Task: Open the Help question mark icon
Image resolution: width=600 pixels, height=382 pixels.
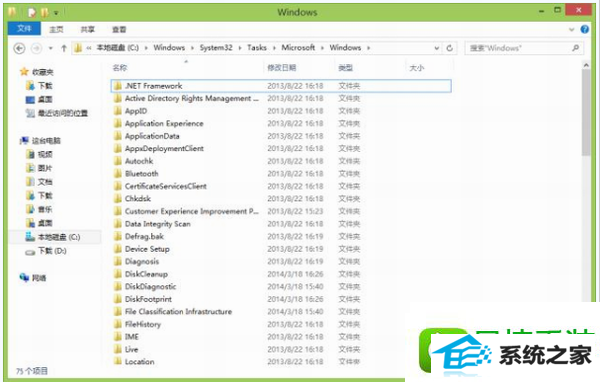Action: pyautogui.click(x=584, y=29)
